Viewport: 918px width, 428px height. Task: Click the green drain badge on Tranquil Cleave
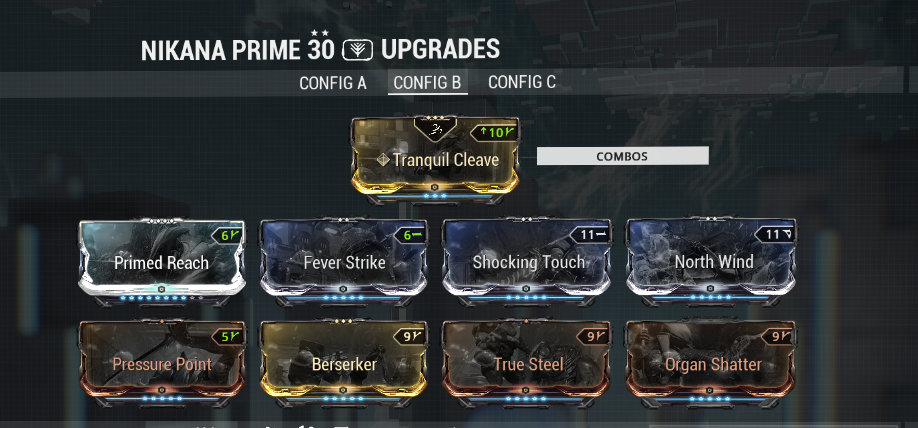(x=495, y=132)
